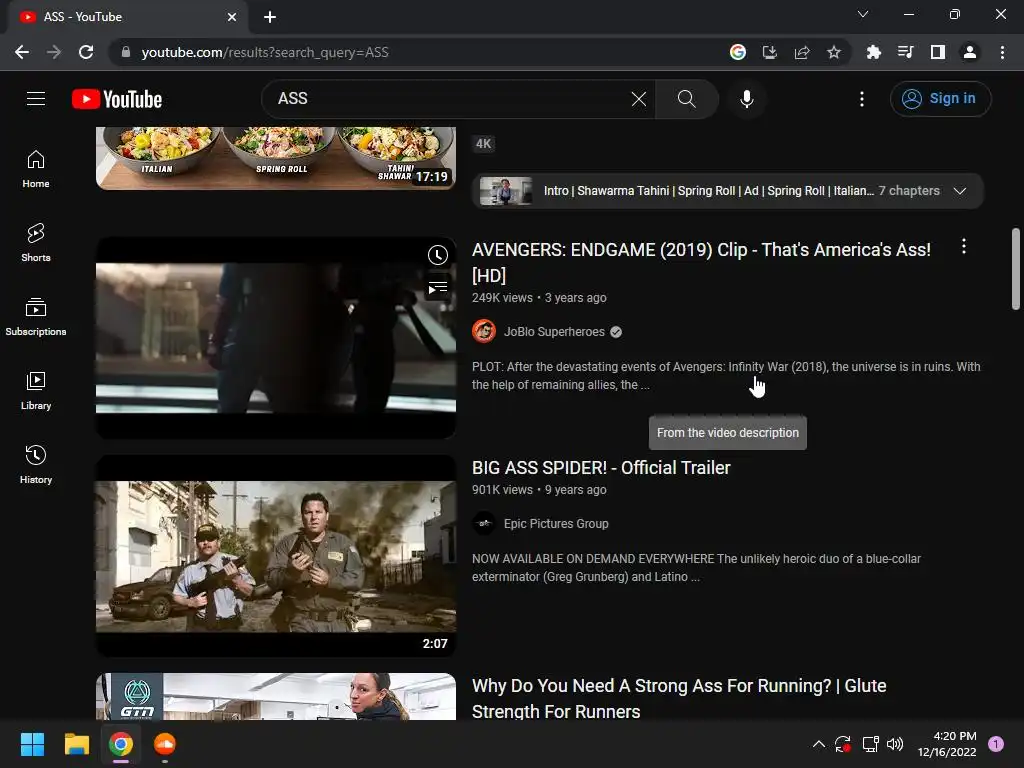
Task: Play the Big Ass Spider trailer thumbnail
Action: (276, 556)
